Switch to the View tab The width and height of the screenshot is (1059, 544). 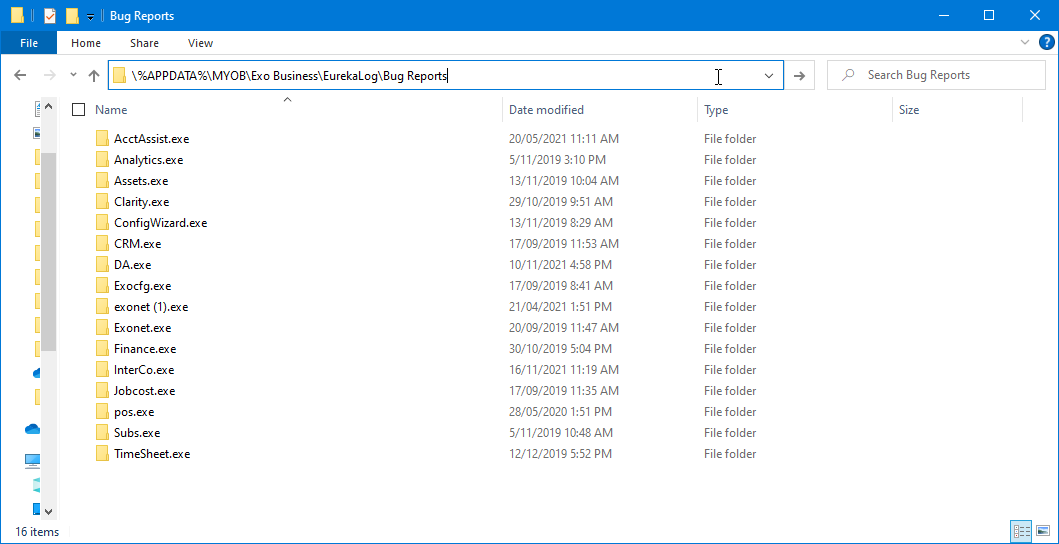tap(200, 43)
